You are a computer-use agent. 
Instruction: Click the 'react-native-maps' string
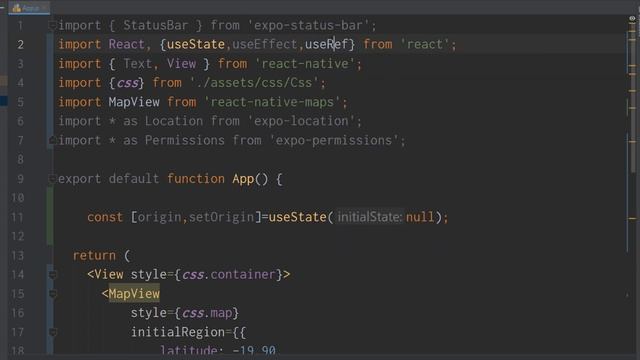click(x=272, y=102)
